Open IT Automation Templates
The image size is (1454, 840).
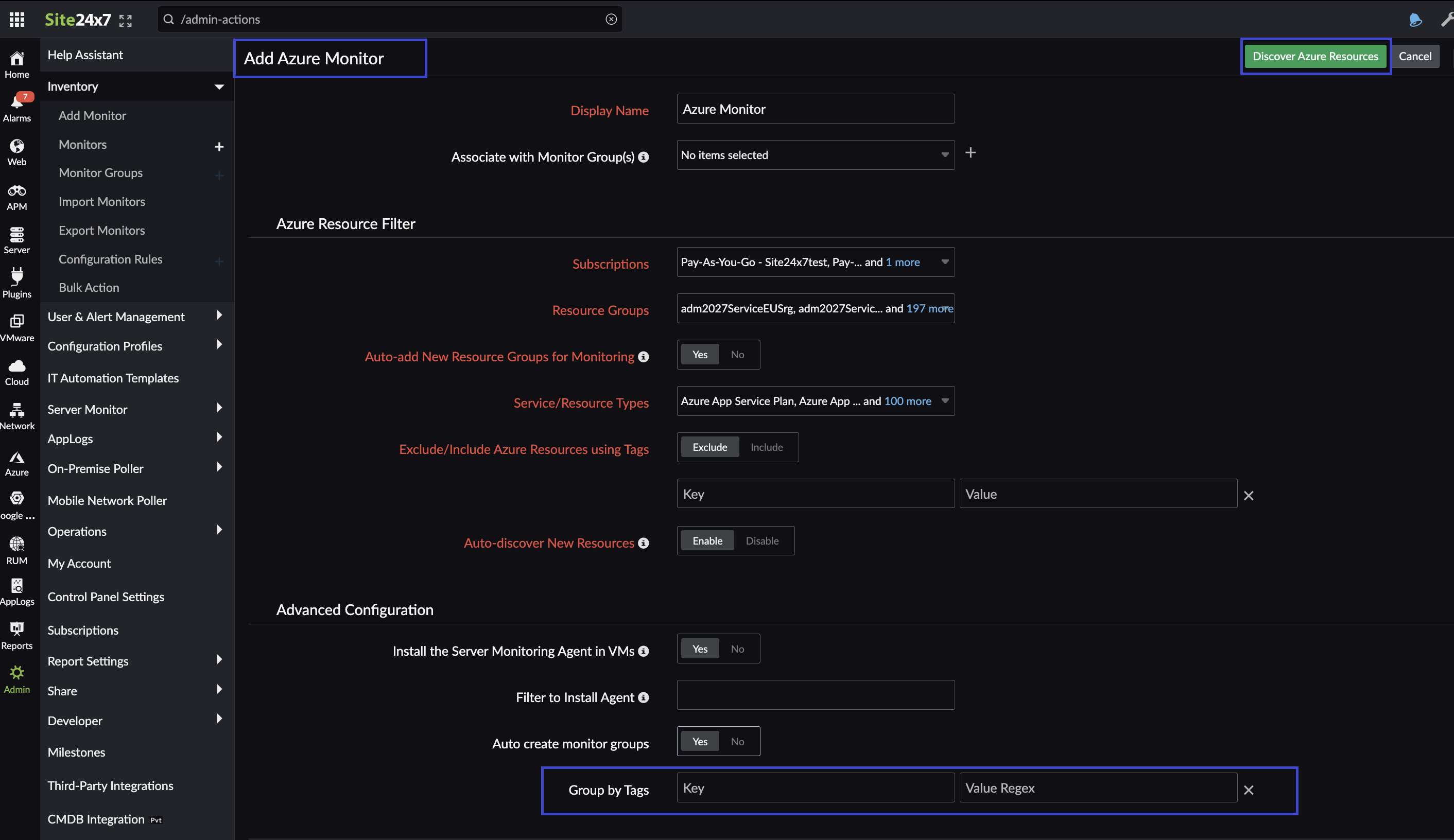(x=113, y=378)
